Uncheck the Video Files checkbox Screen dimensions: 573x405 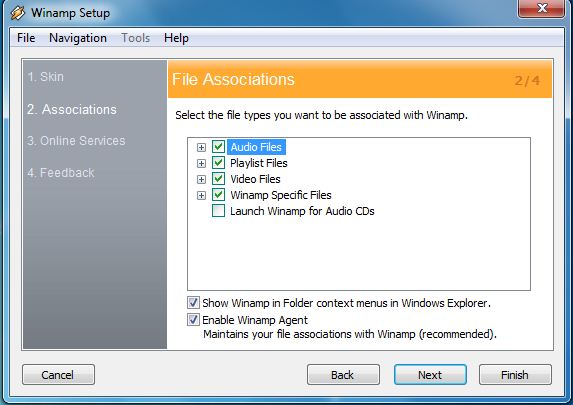pyautogui.click(x=219, y=179)
